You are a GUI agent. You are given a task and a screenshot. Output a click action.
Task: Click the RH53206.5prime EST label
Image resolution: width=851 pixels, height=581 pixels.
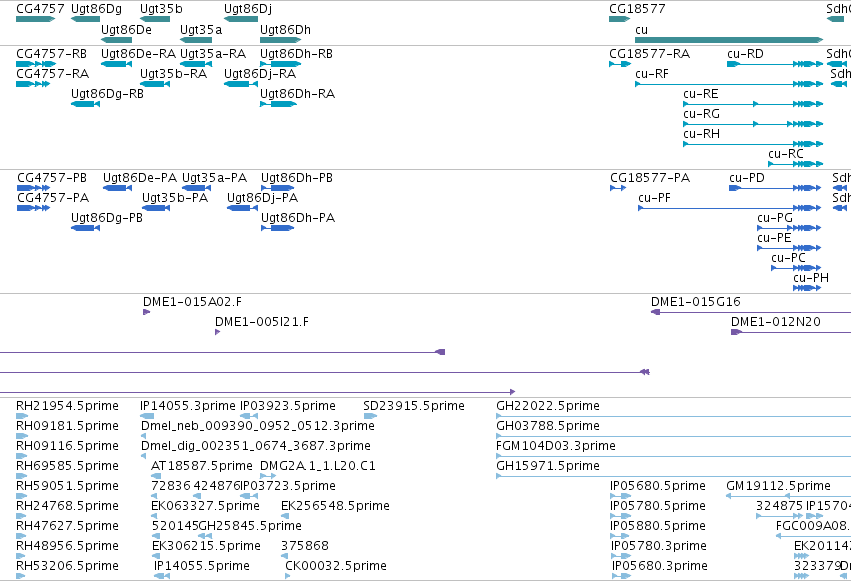tap(67, 566)
